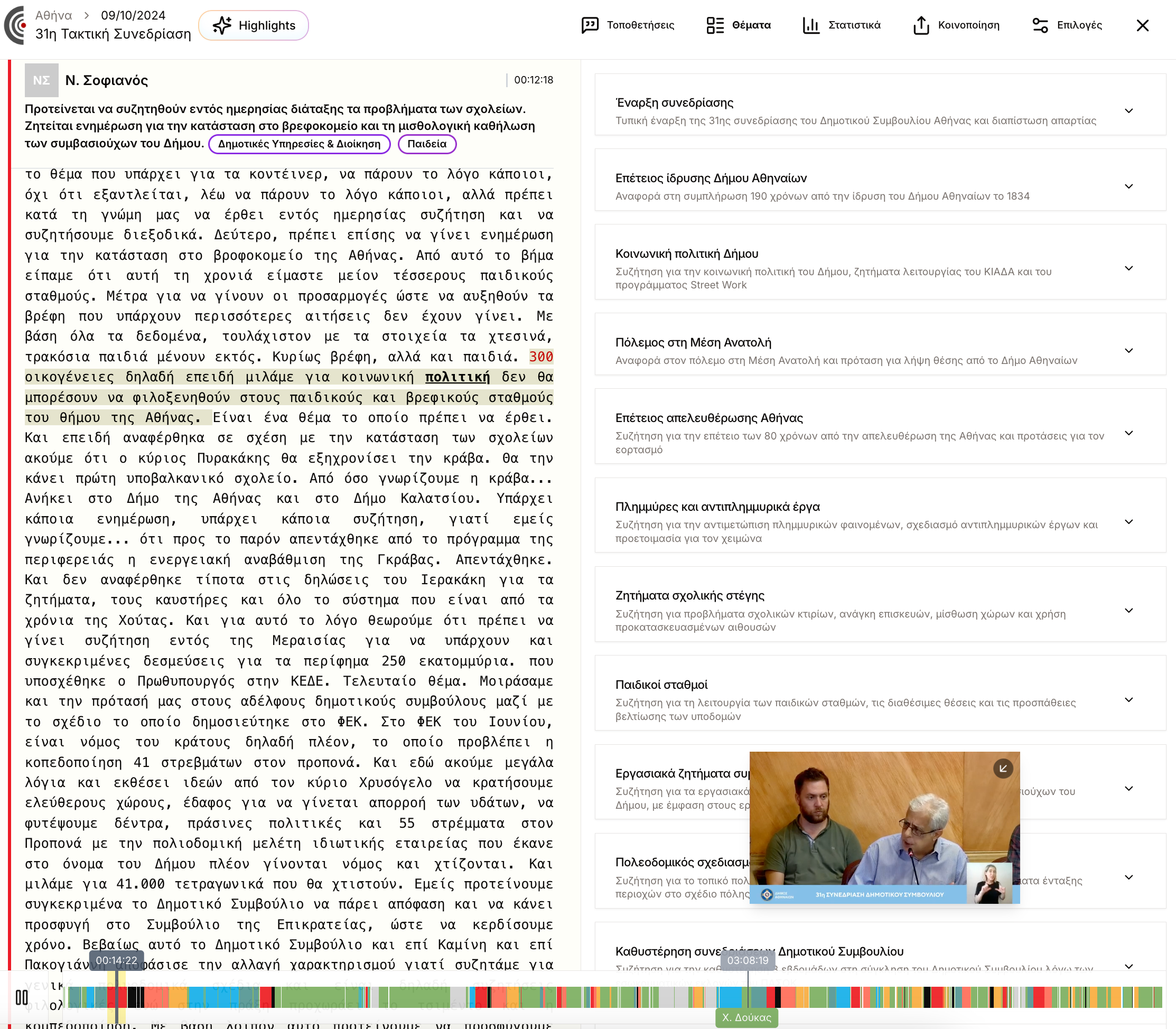Open the Έναρξη συνεδρίασης card title
Screen dimensions: 1176x1029
coord(674,103)
